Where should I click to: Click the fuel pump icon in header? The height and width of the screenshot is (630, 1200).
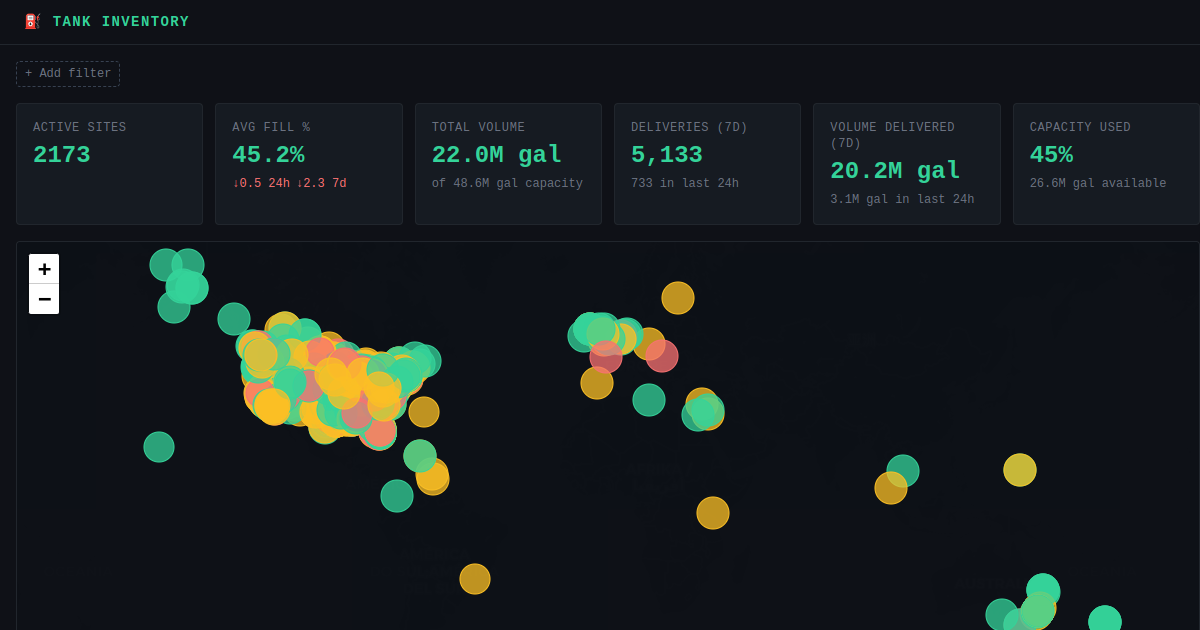click(x=32, y=22)
